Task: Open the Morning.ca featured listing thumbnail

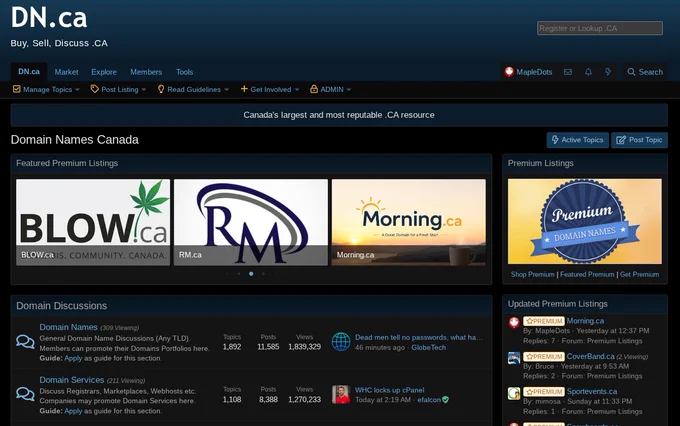Action: (x=409, y=222)
